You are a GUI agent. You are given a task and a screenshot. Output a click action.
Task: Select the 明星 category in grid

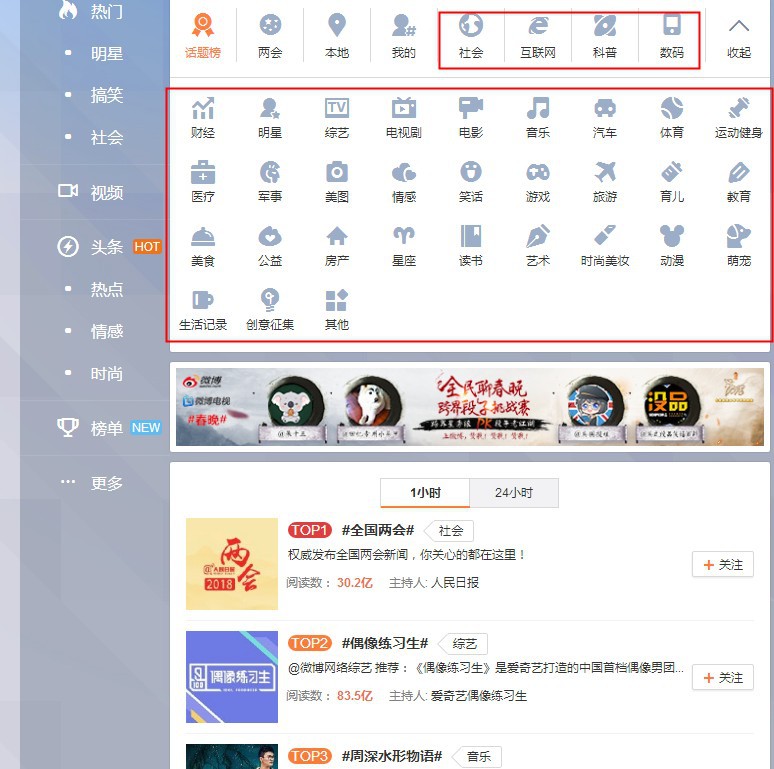[270, 117]
